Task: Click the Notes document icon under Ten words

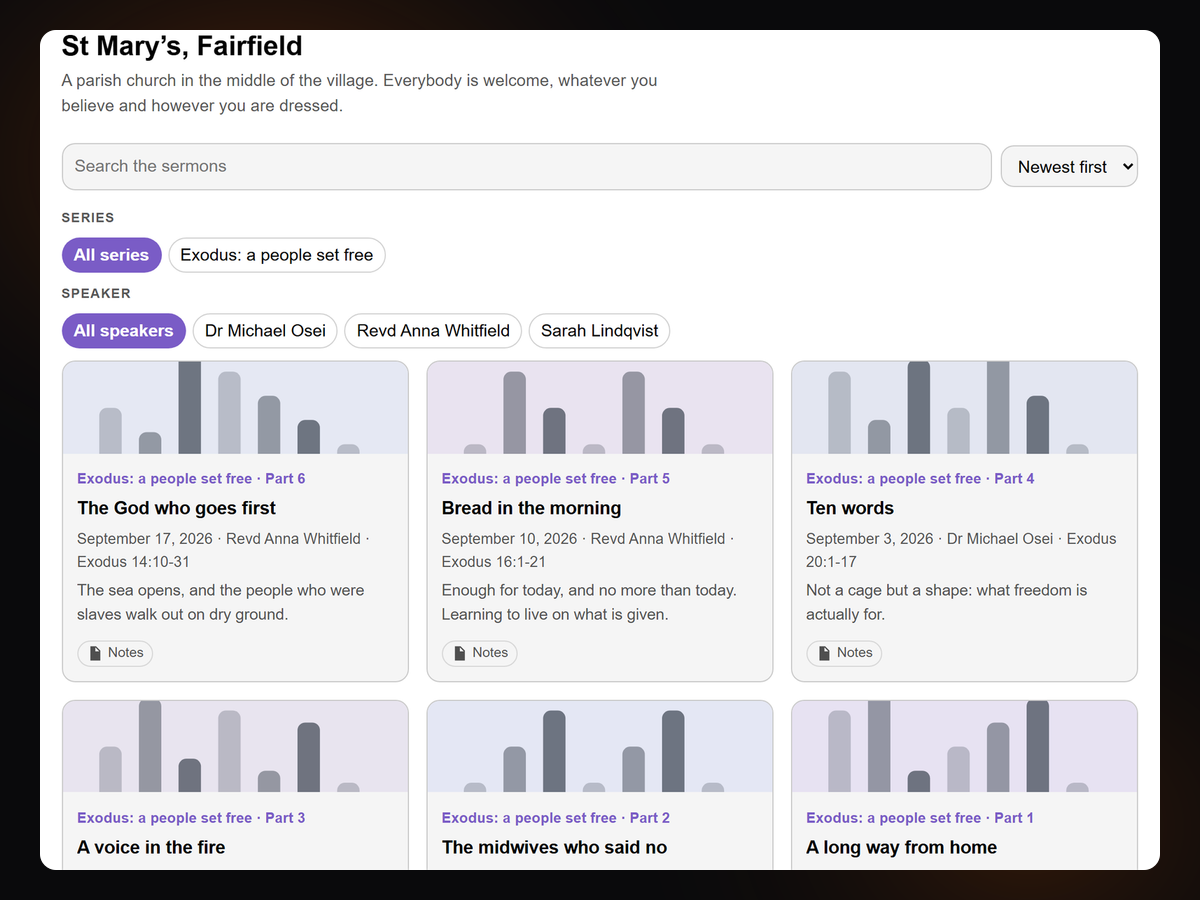Action: point(824,653)
